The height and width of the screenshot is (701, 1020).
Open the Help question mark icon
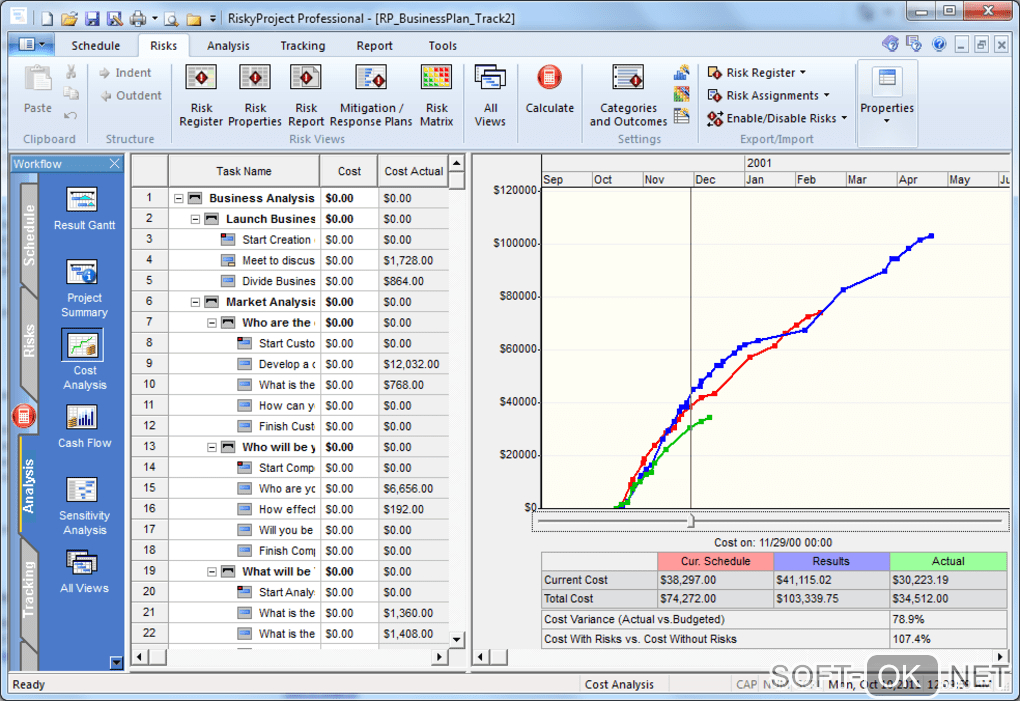coord(939,44)
